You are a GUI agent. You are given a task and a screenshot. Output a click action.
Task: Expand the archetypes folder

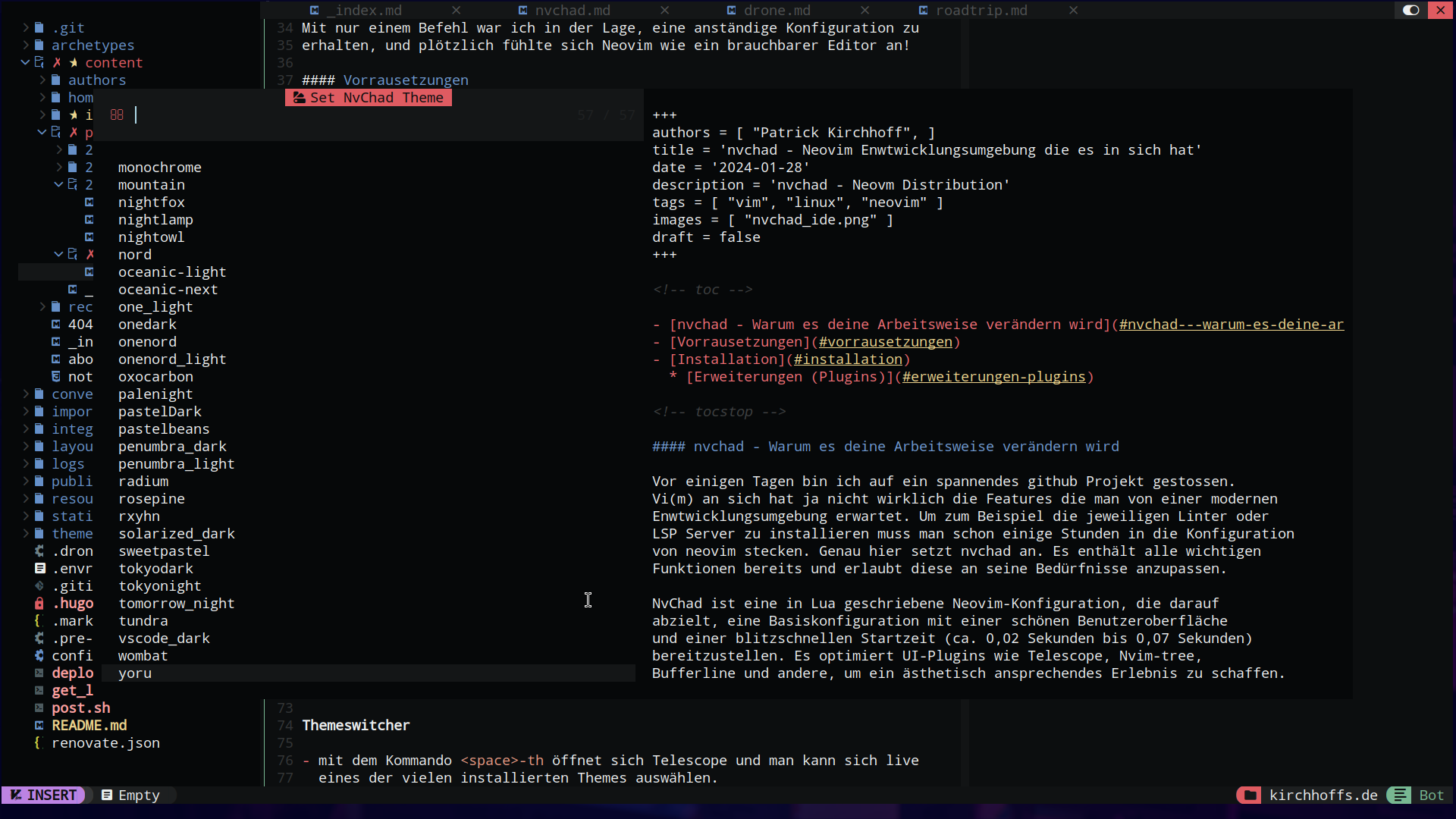tap(25, 45)
